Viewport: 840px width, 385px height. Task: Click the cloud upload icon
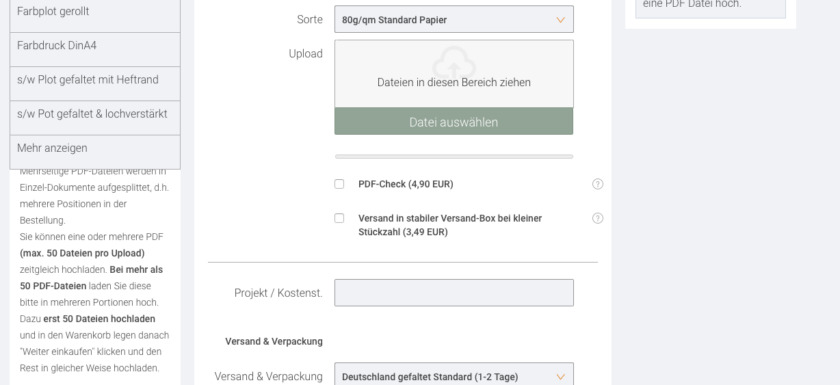tap(454, 63)
